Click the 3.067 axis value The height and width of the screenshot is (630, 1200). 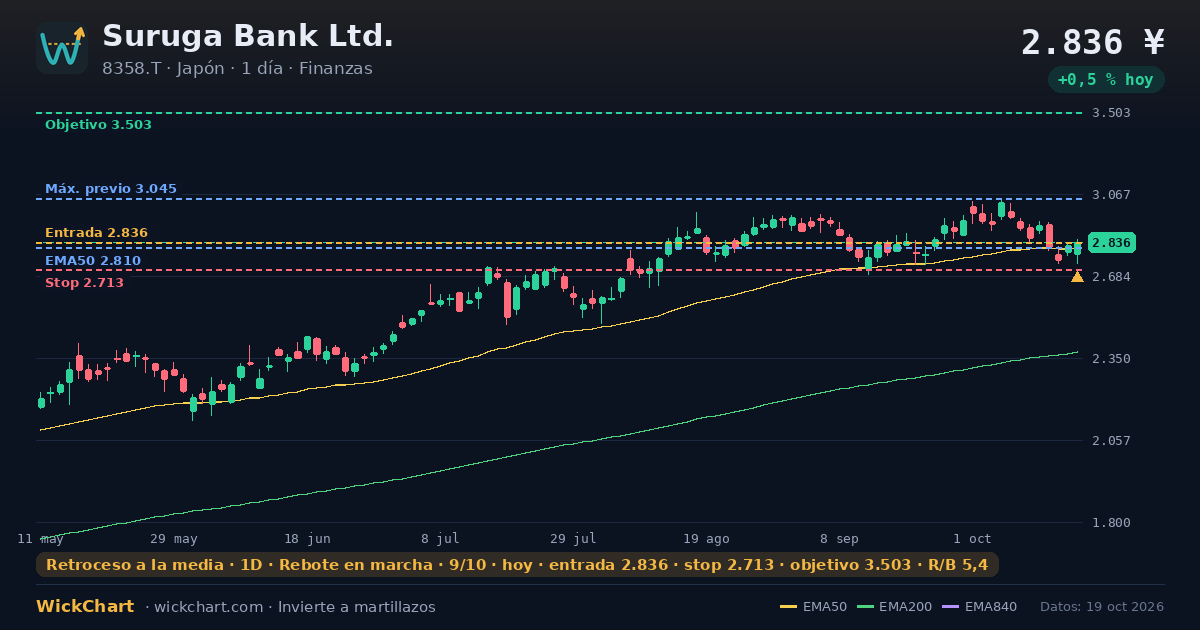pos(1111,195)
